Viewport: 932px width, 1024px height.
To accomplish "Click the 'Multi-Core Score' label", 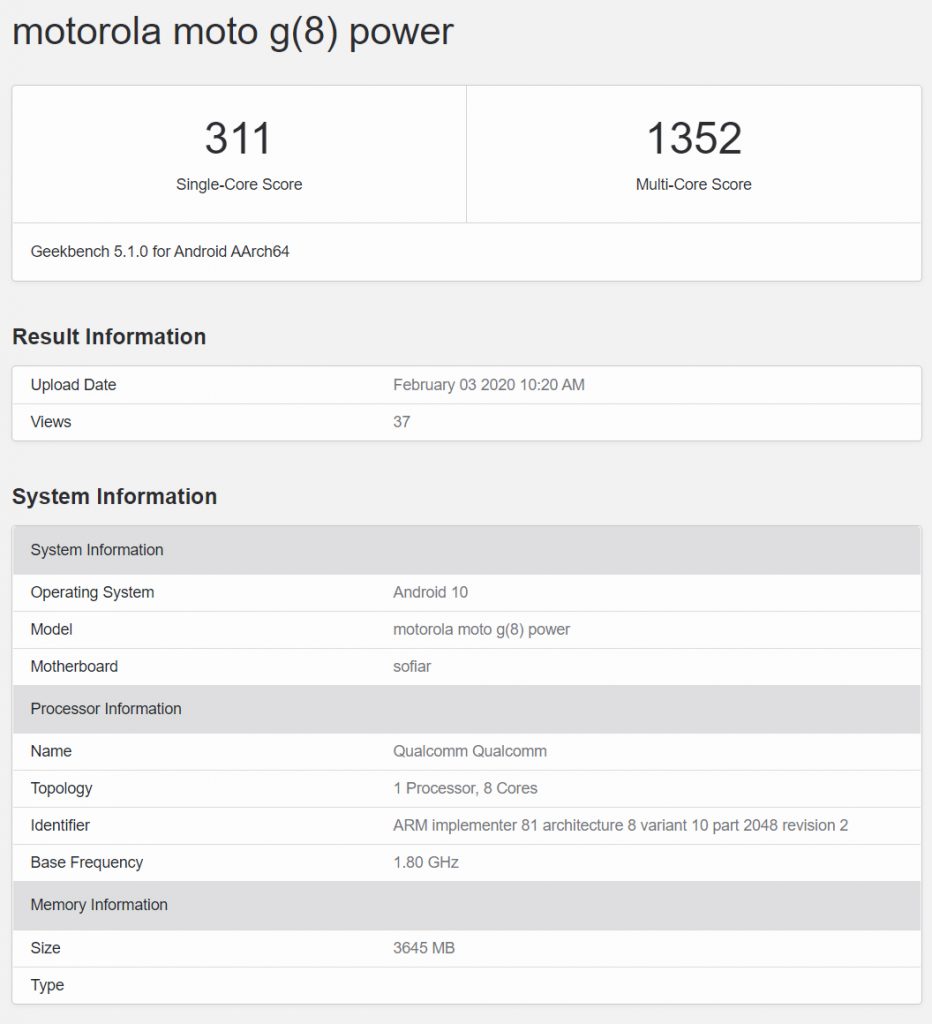I will point(693,184).
